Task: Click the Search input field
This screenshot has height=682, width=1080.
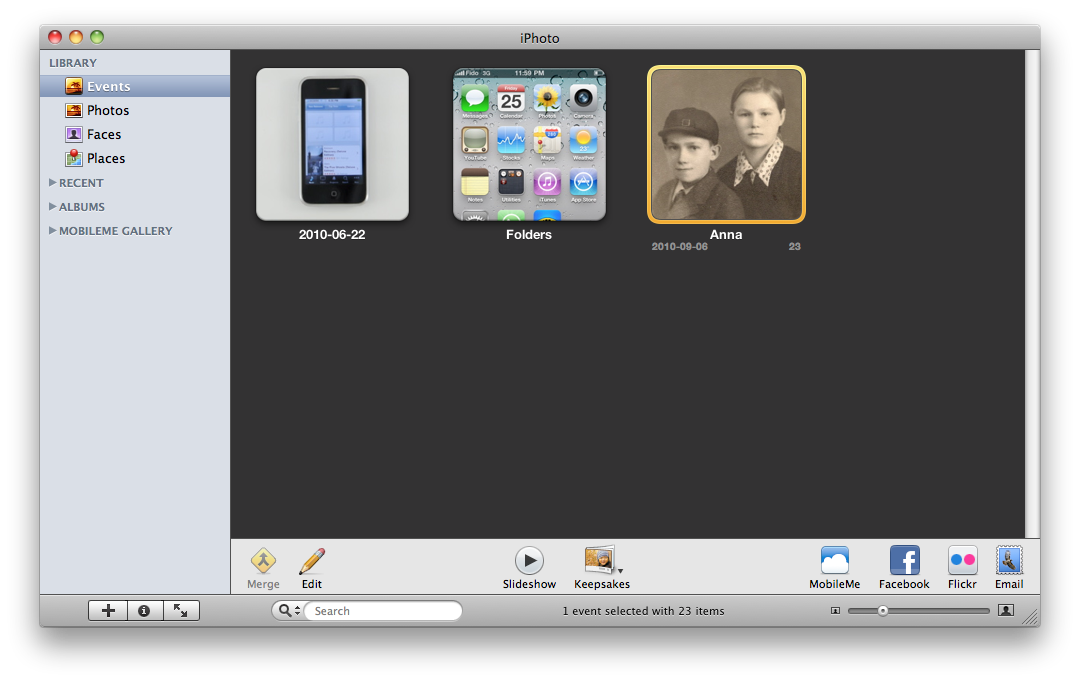Action: coord(382,611)
